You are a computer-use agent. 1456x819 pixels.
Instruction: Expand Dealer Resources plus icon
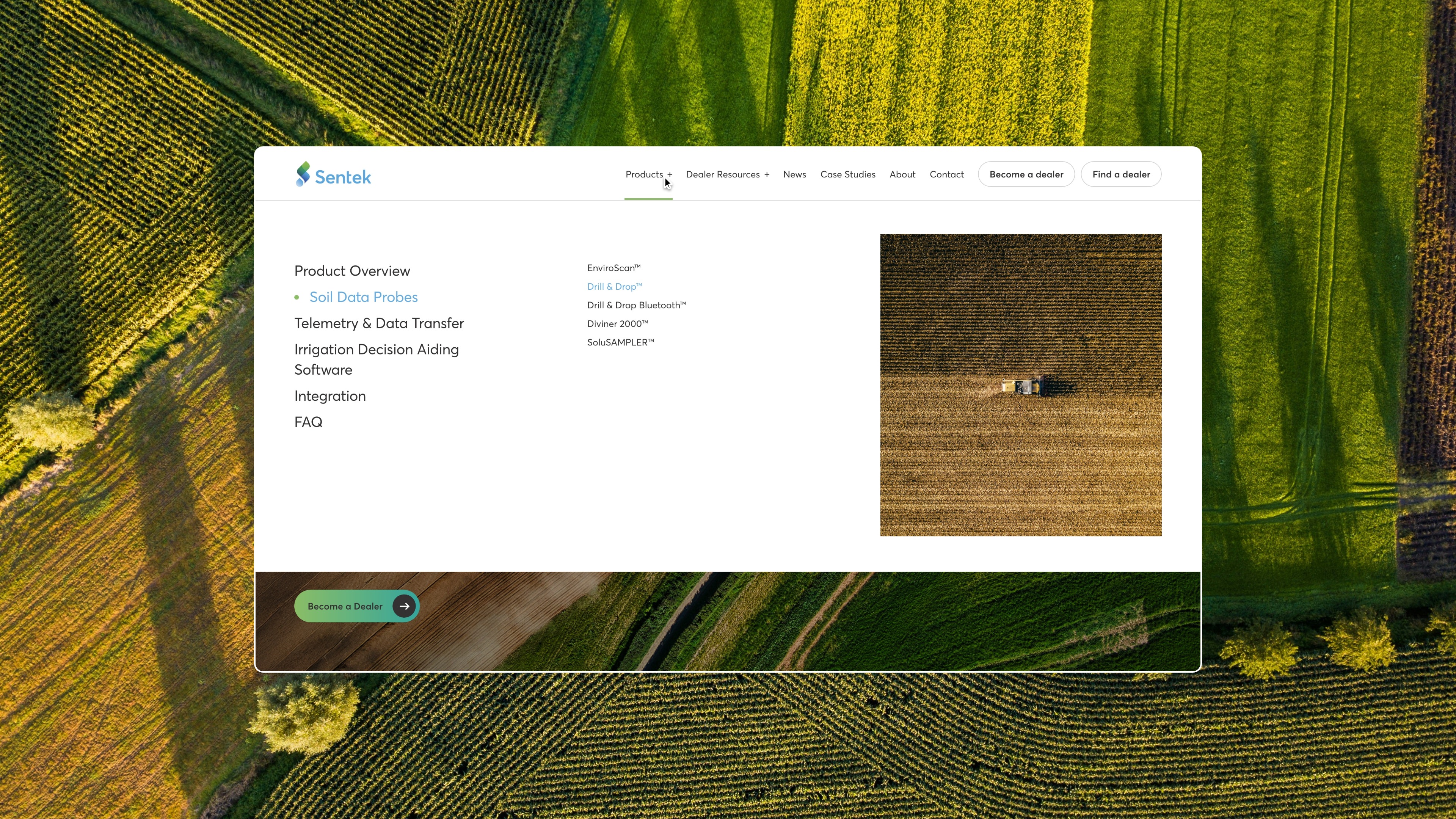click(x=767, y=175)
